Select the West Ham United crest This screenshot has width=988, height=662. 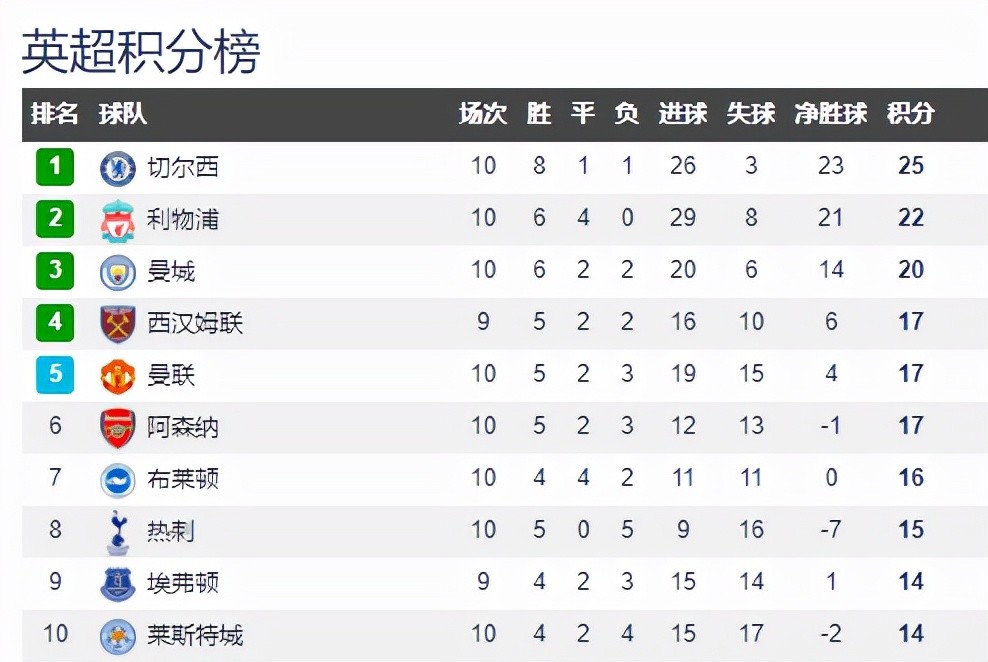(x=118, y=324)
